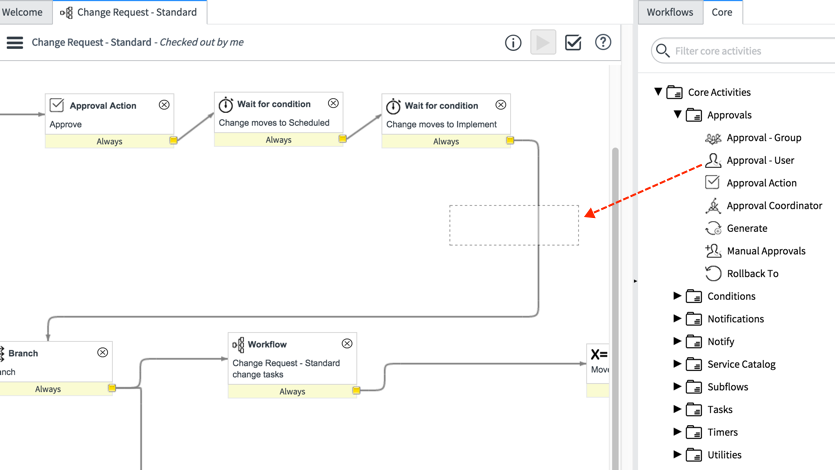Expand the Utilities folder
Image resolution: width=835 pixels, height=470 pixels.
(x=677, y=454)
